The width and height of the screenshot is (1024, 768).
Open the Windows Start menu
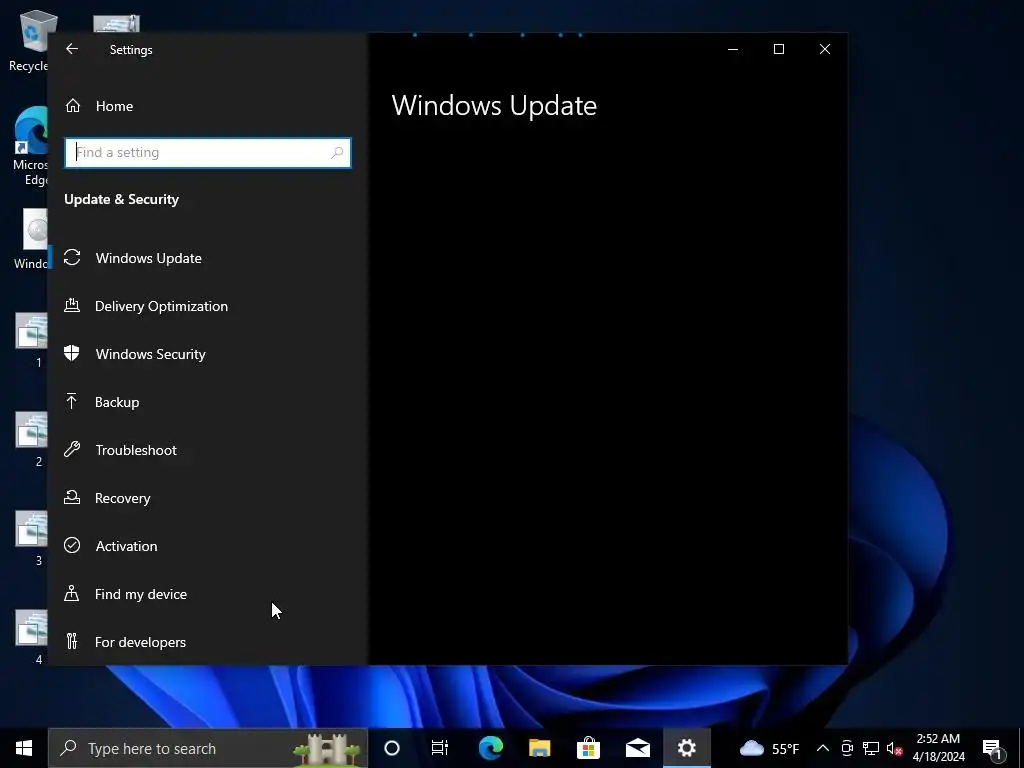point(24,748)
